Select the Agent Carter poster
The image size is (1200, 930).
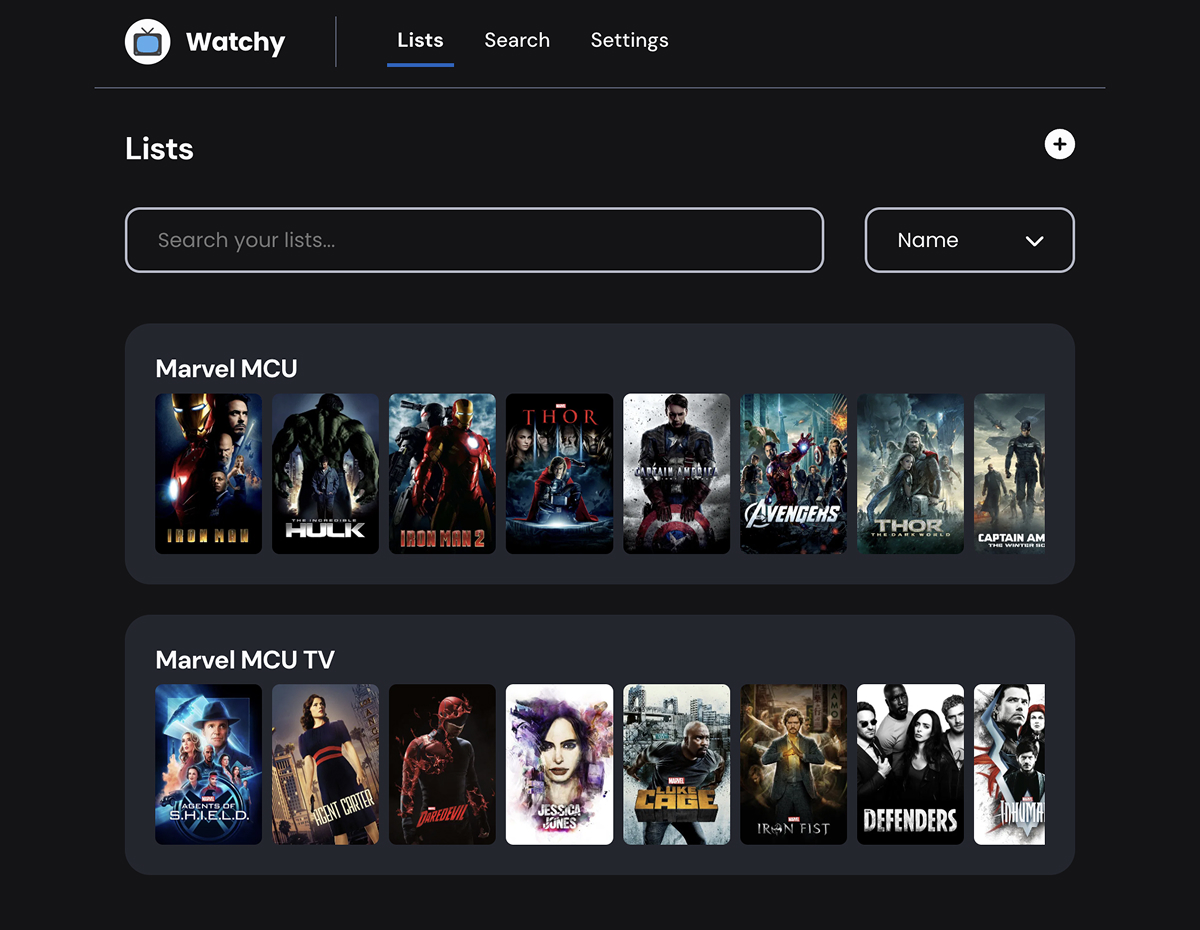point(325,764)
